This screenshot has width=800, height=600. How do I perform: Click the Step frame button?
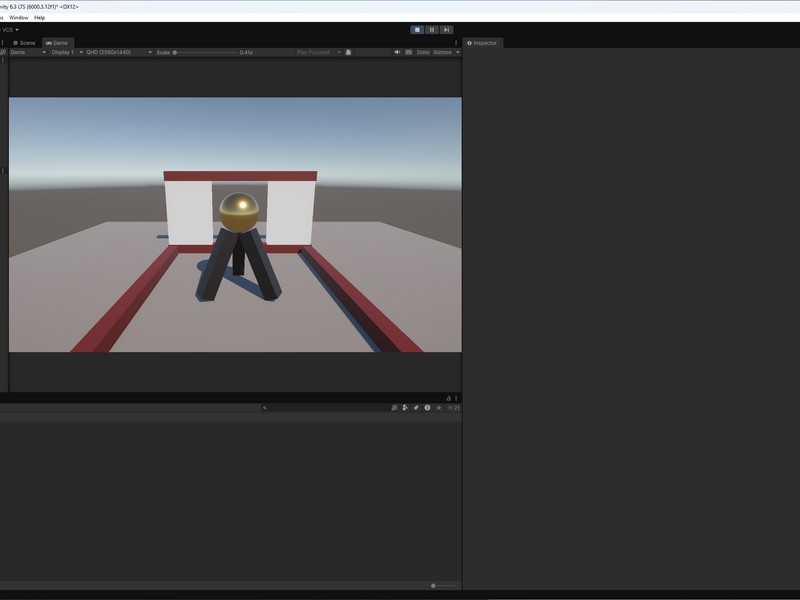point(446,30)
